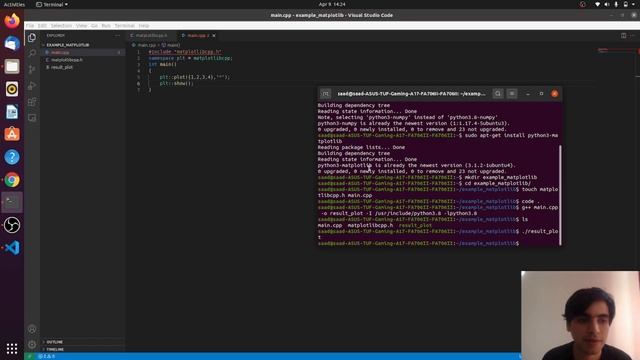Viewport: 640px width, 360px height.
Task: Open Thunderbird mail from the dock
Action: (12, 43)
